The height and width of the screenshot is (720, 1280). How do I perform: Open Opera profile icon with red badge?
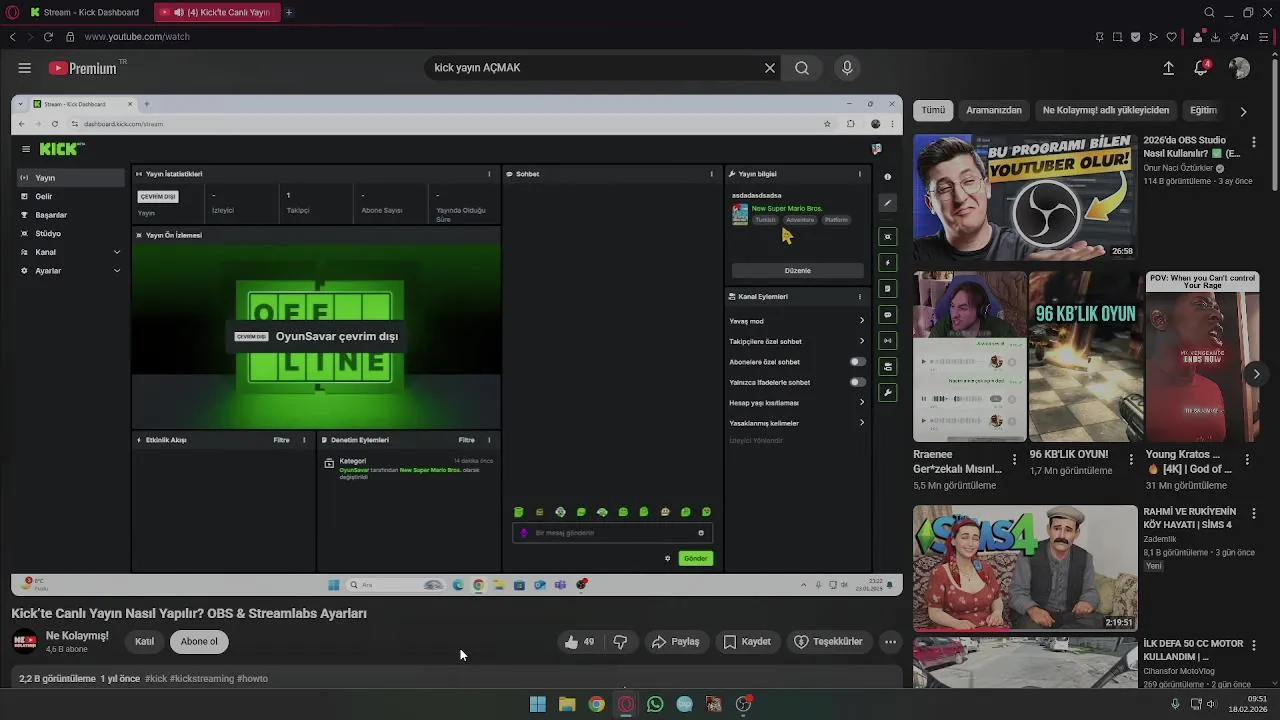[x=1197, y=37]
